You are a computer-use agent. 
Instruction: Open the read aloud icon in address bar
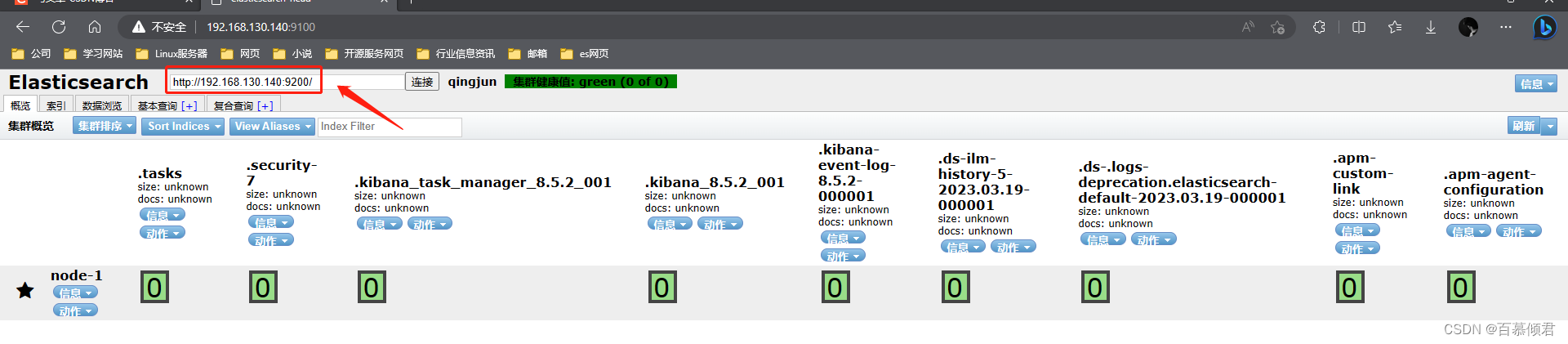point(1248,27)
